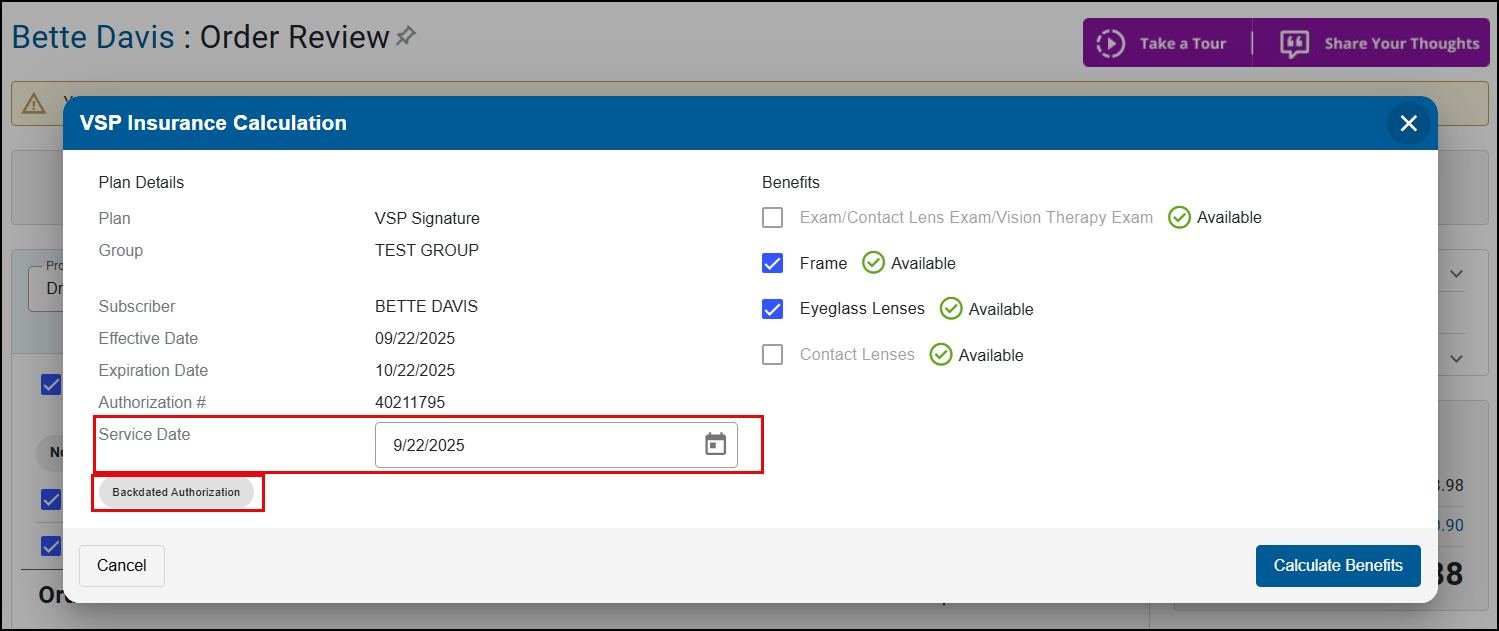Screen dimensions: 1499x631
Task: Tick the Contact Lenses benefit checkbox
Action: 772,355
